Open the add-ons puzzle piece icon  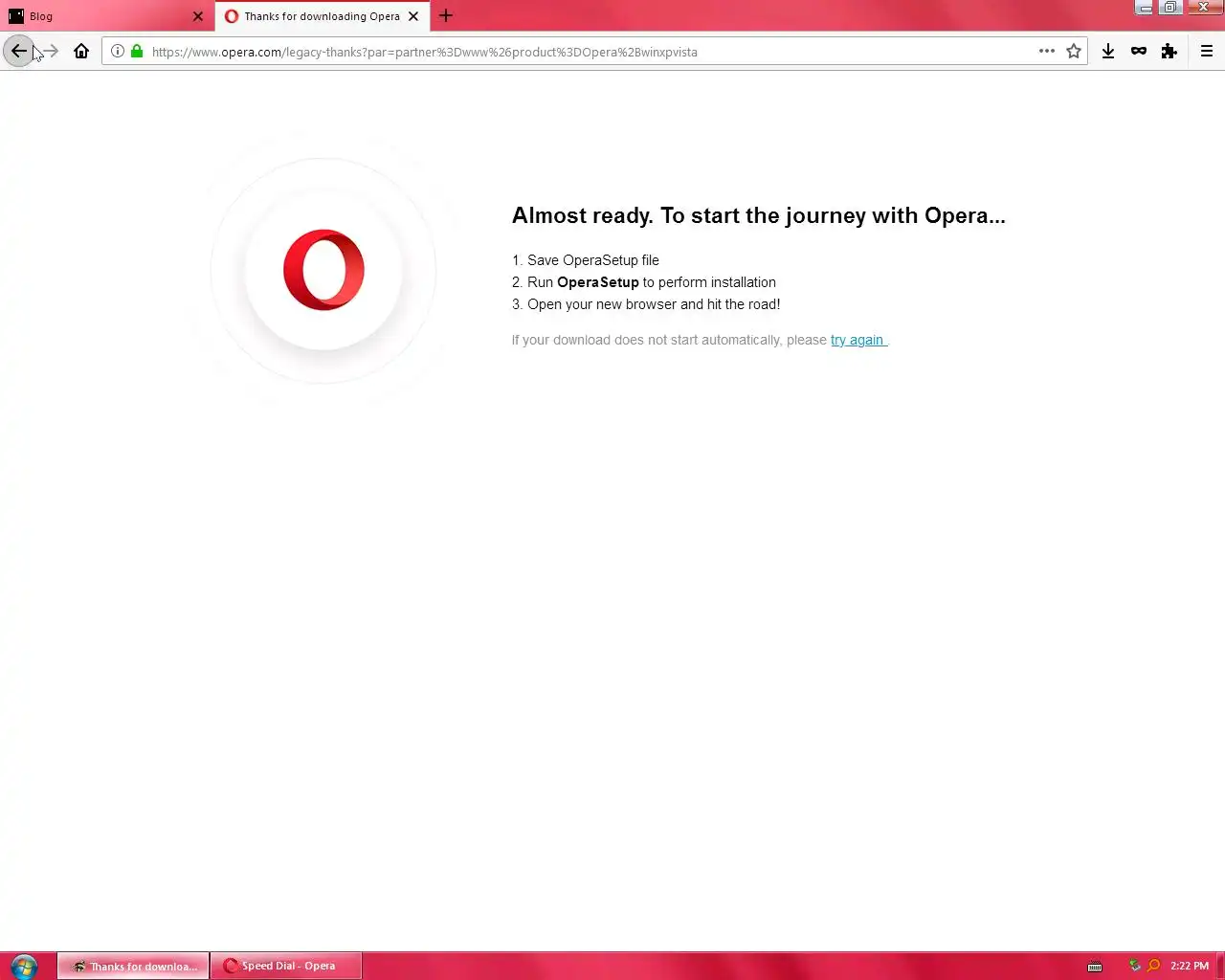point(1169,52)
